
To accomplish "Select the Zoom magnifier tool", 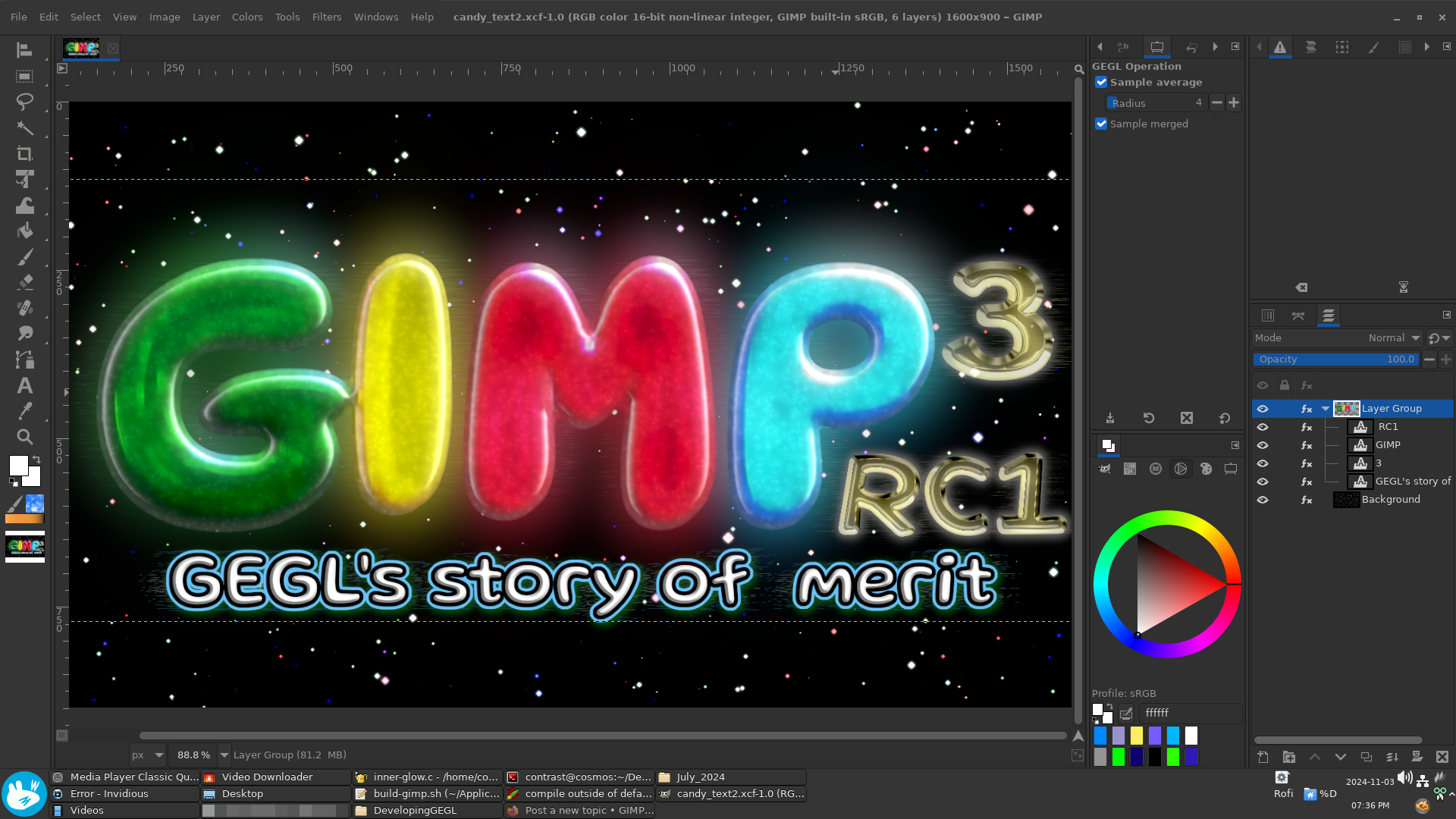I will [x=24, y=437].
